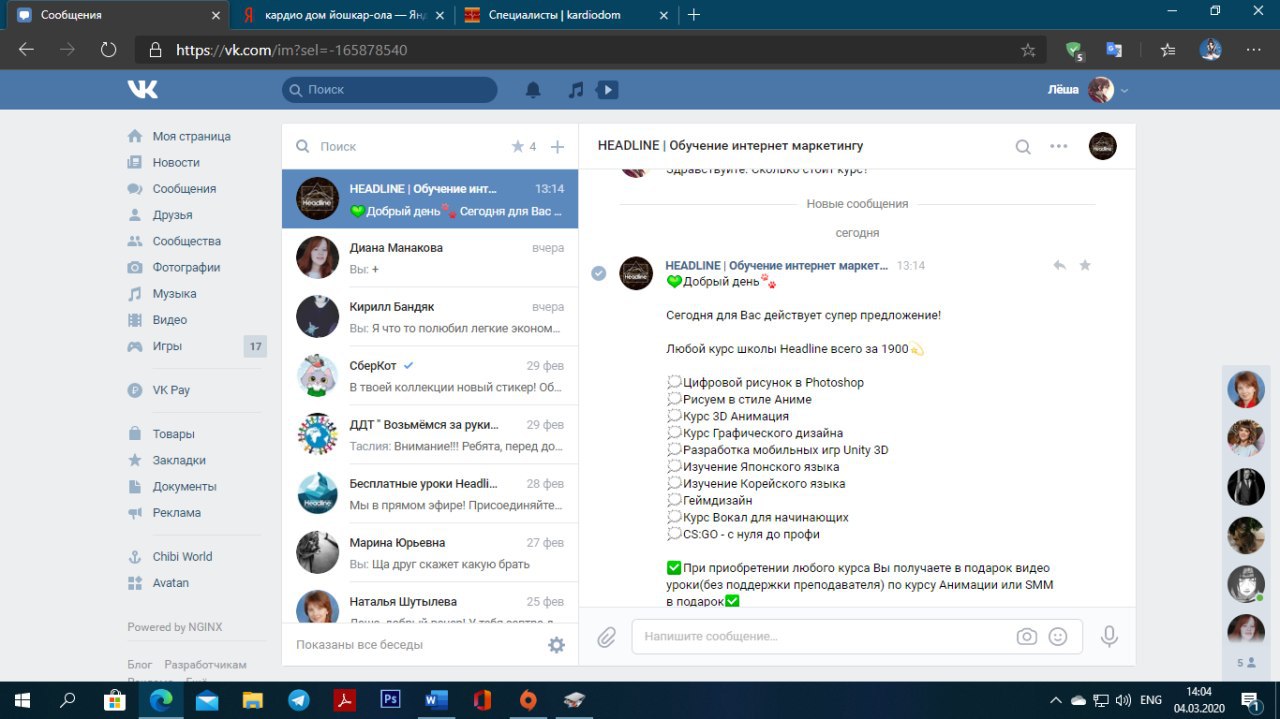Screen dimensions: 1280x719
Task: Open ДДТ Возьмёмся за руки conversation
Action: click(x=430, y=434)
